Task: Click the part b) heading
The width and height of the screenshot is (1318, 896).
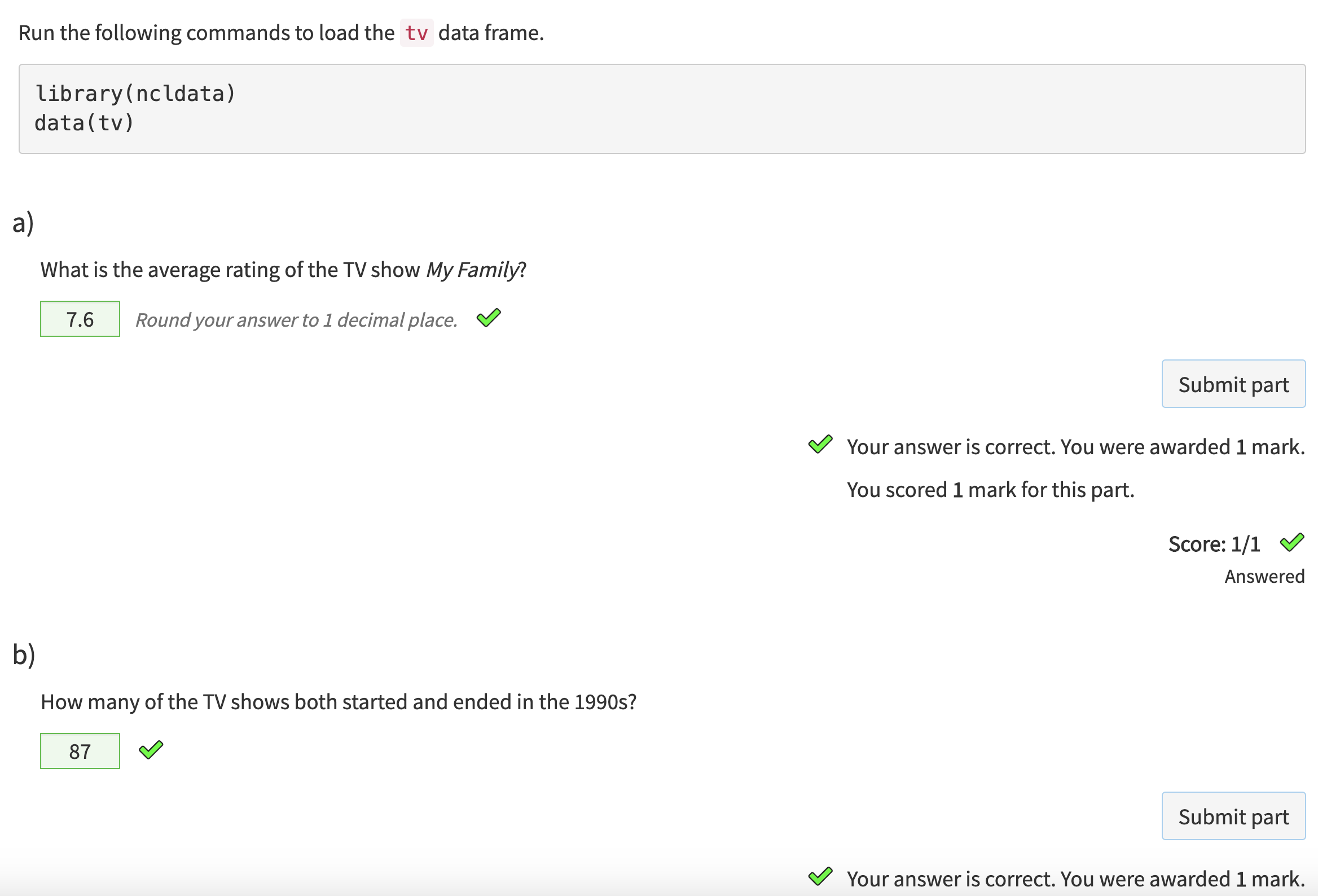Action: (x=24, y=655)
